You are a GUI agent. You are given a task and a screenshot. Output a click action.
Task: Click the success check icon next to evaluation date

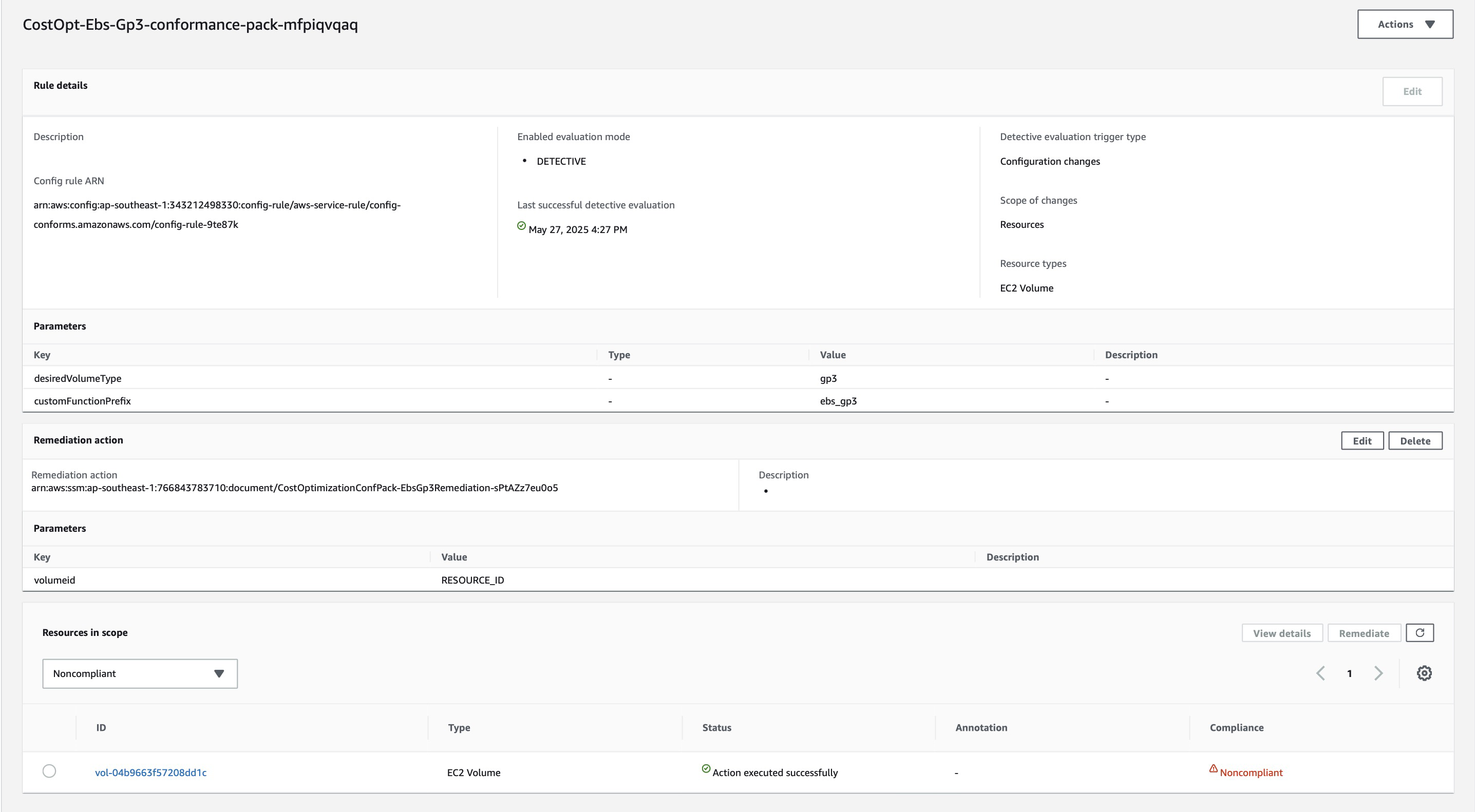[520, 226]
